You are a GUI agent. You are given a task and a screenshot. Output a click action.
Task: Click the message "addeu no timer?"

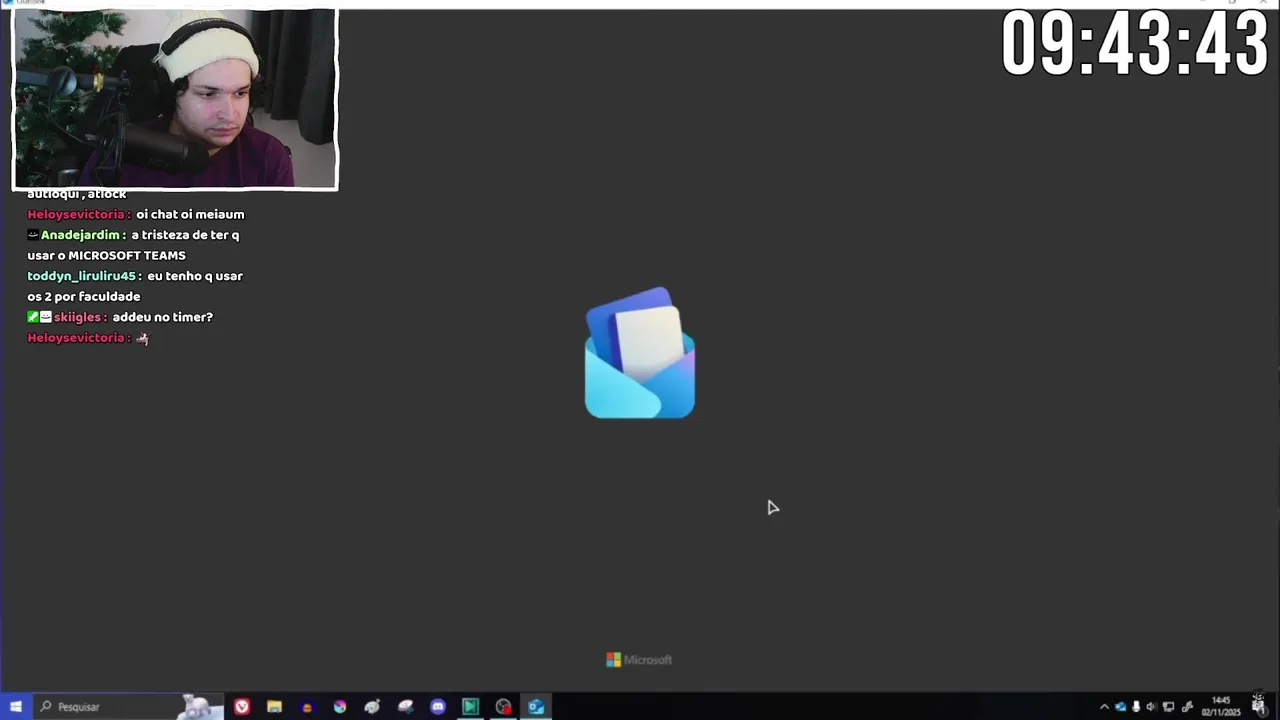163,317
